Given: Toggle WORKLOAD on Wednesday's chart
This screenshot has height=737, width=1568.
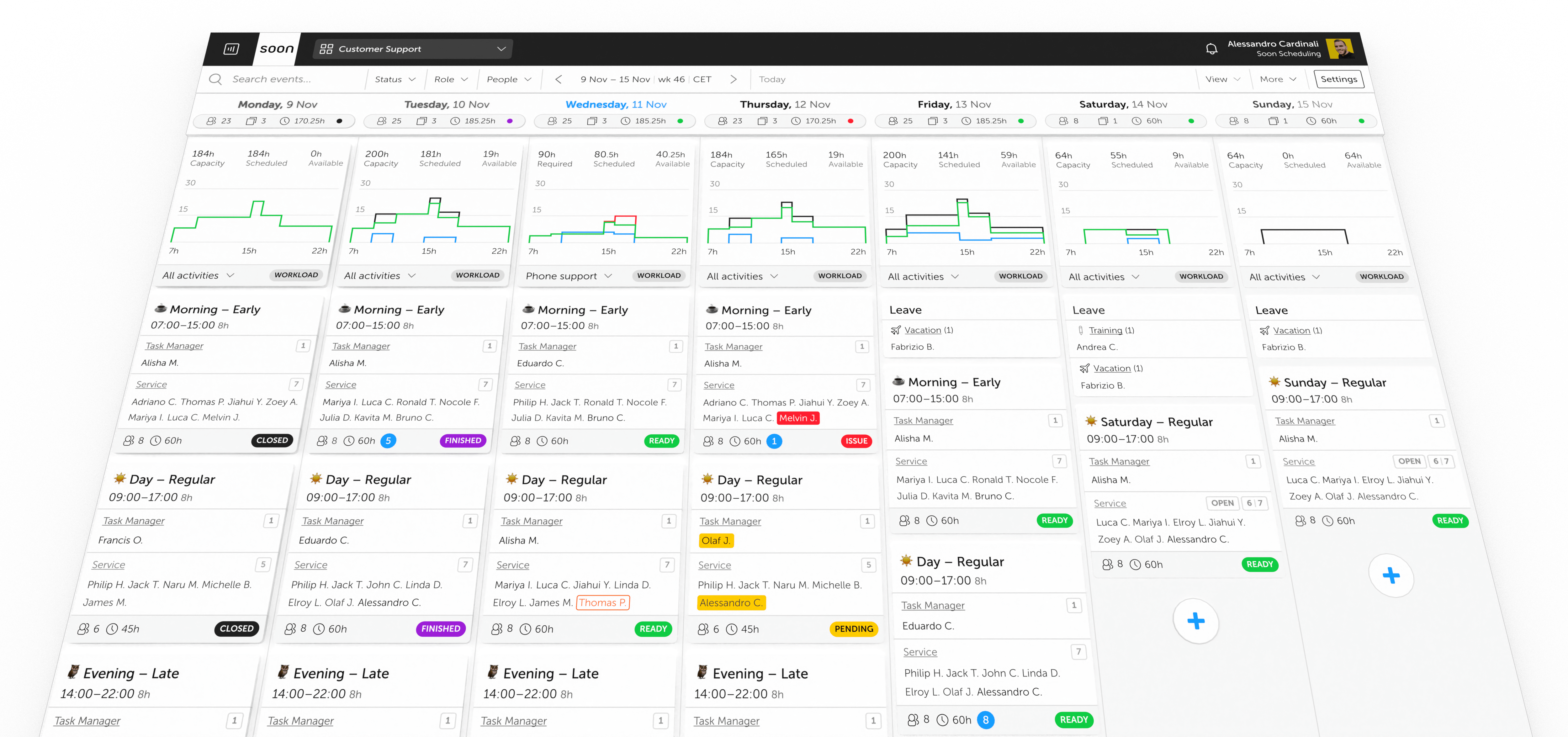Looking at the screenshot, I should pos(659,276).
